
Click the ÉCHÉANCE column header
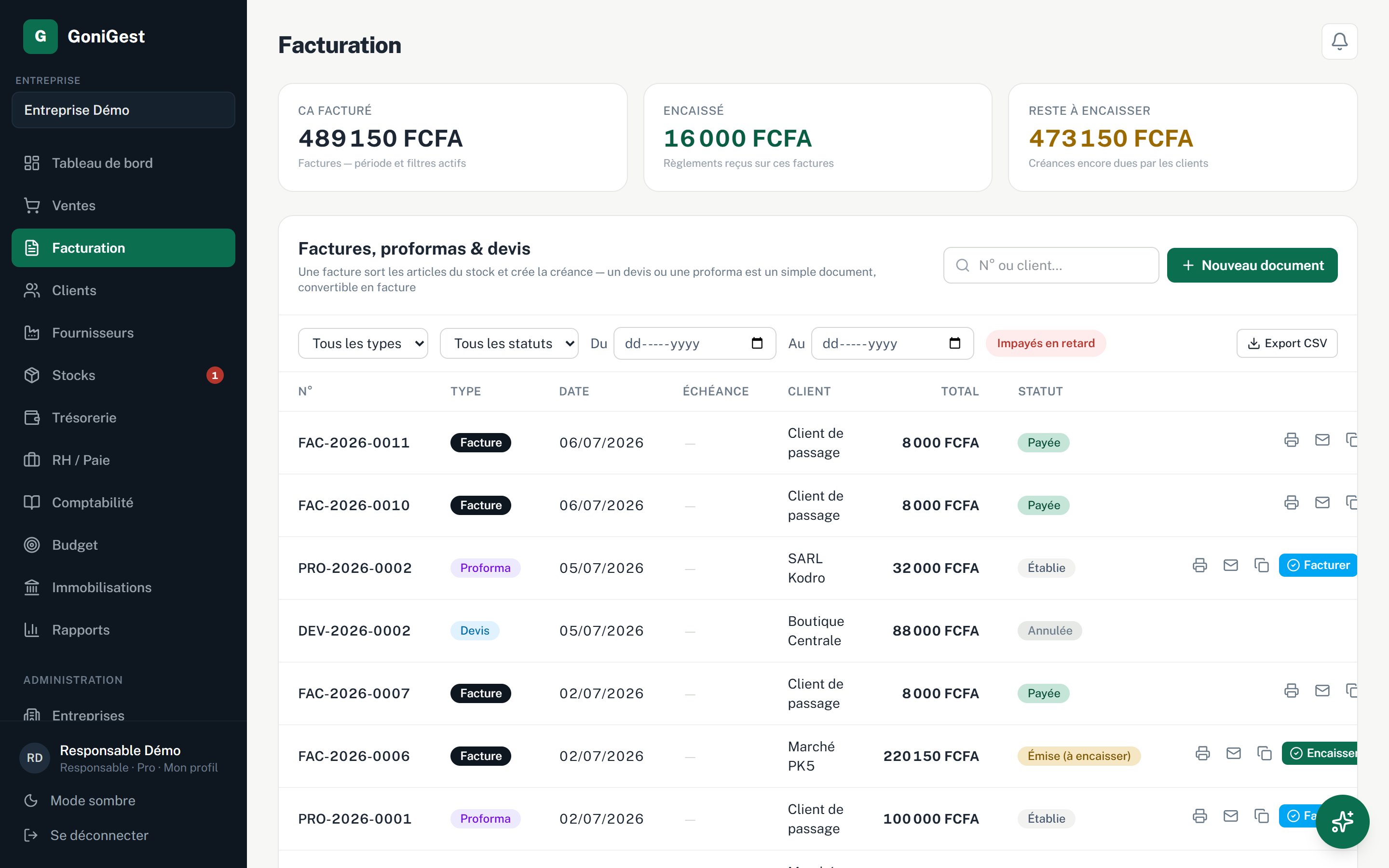[715, 391]
